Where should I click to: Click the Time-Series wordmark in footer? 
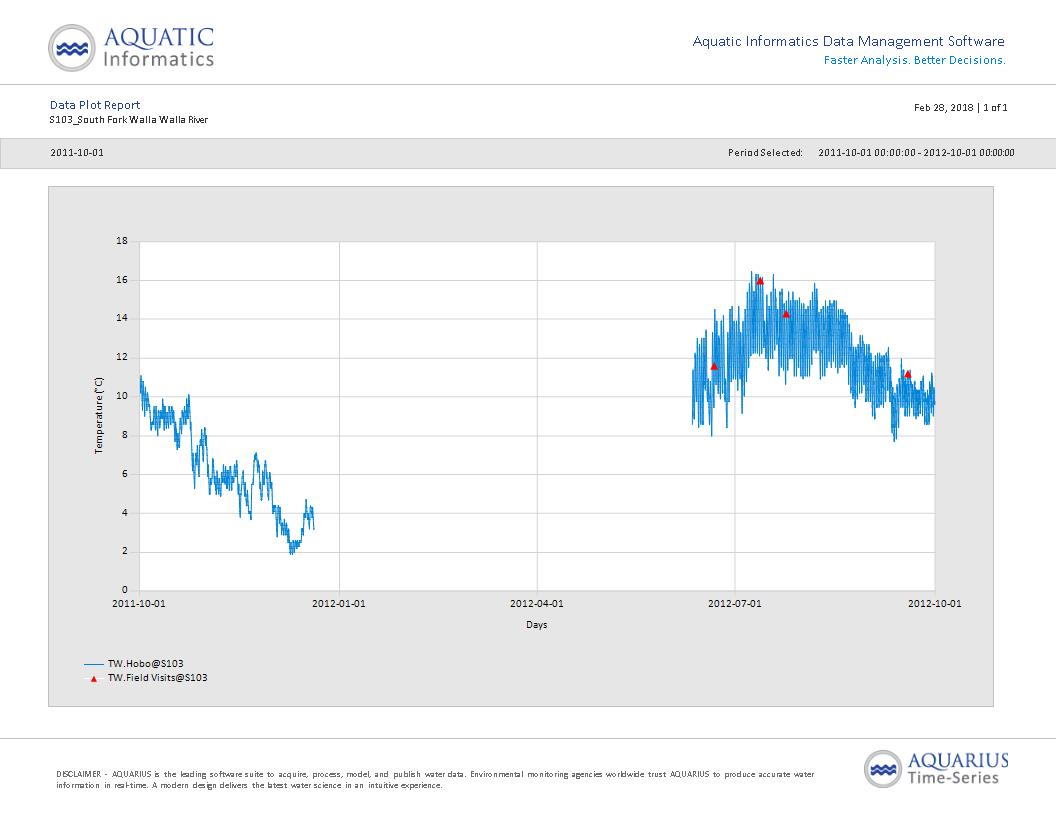coord(953,778)
